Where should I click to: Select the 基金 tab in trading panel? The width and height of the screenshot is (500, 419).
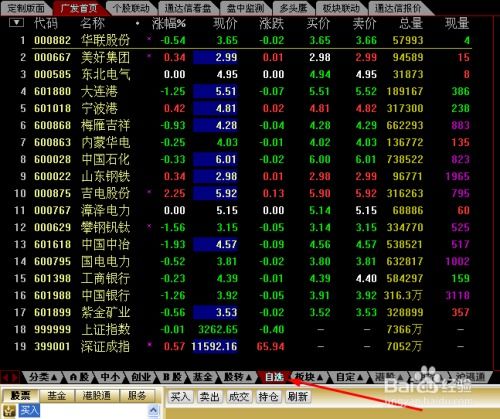(57, 396)
